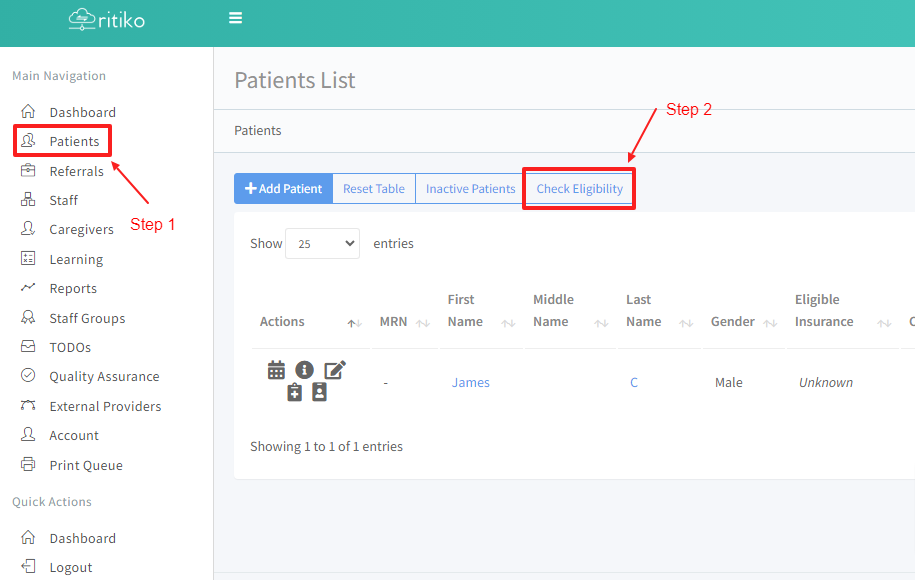
Task: Click the ritiko logo
Action: (106, 18)
